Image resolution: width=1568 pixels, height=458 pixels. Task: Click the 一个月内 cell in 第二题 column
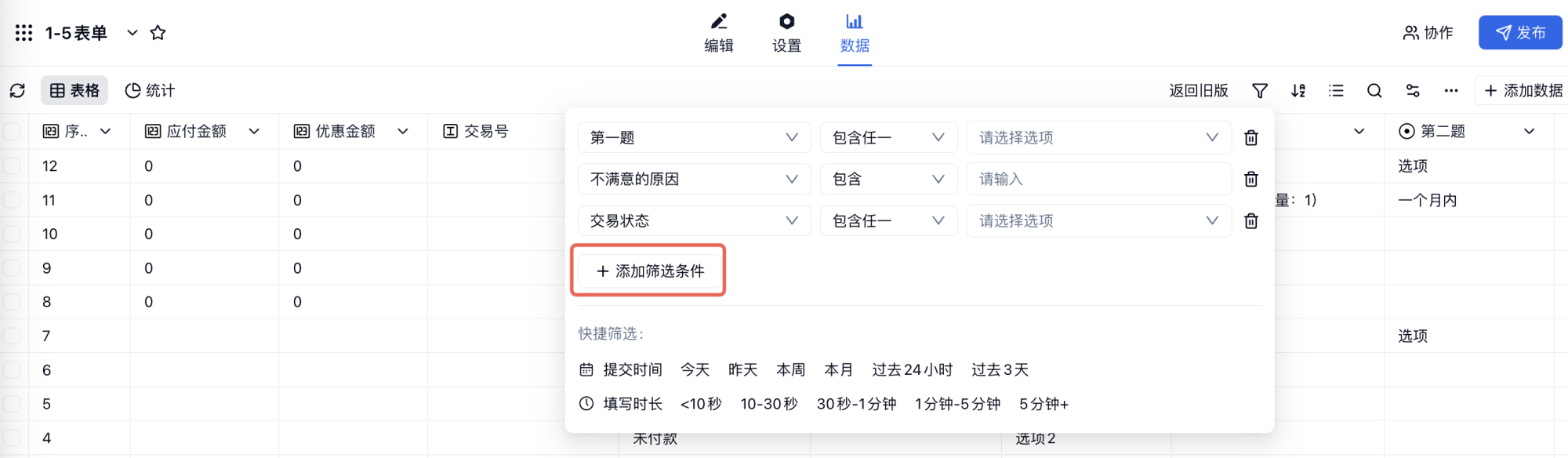[x=1427, y=200]
